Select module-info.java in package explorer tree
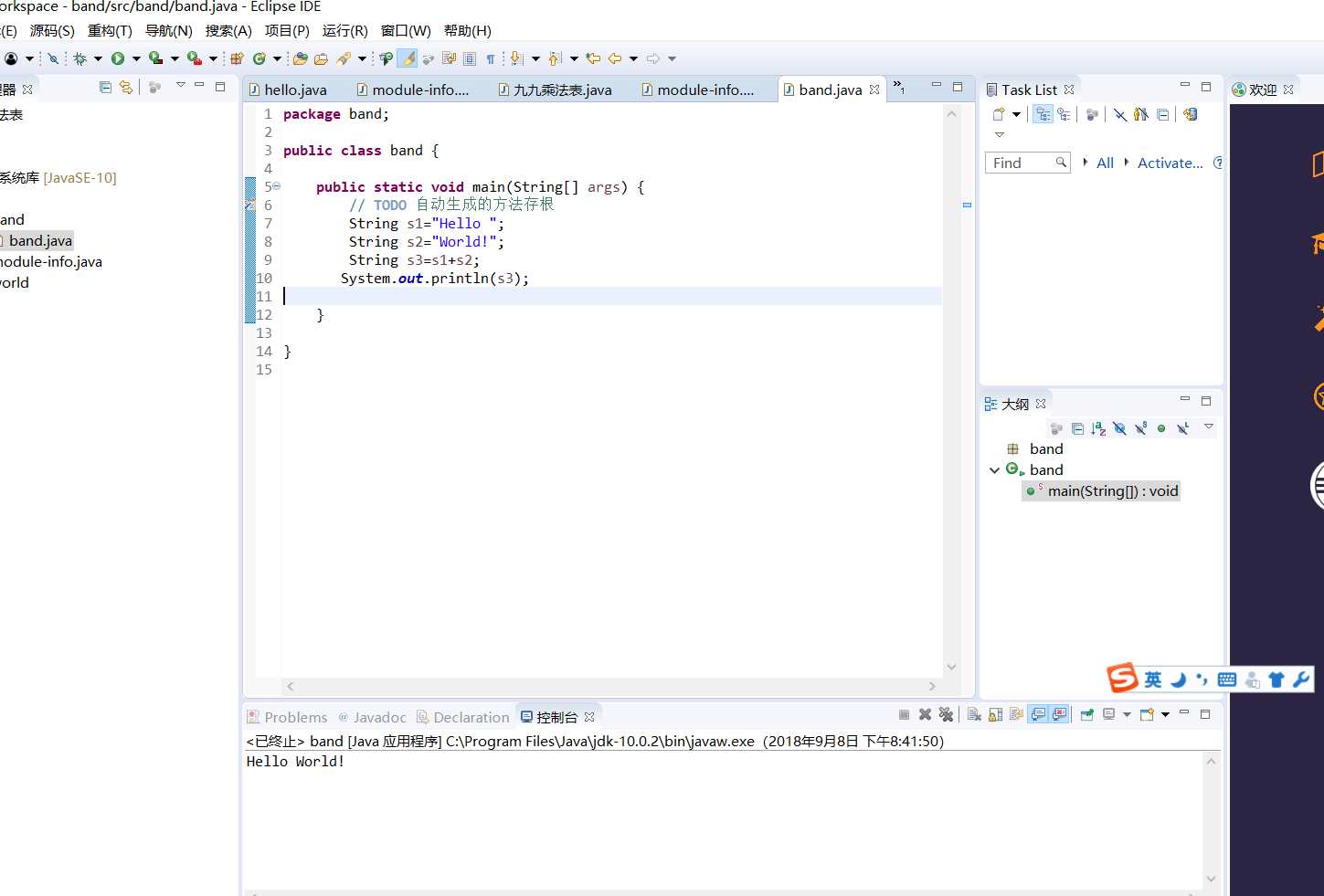The image size is (1324, 896). coord(51,261)
